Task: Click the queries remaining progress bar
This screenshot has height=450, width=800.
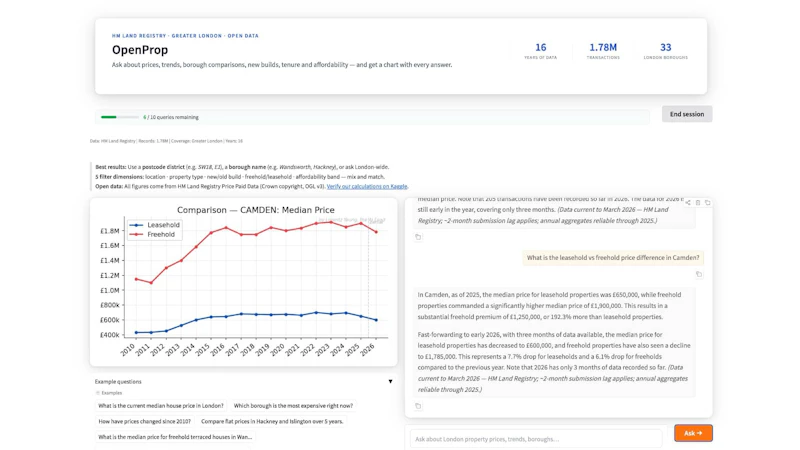Action: pos(119,117)
